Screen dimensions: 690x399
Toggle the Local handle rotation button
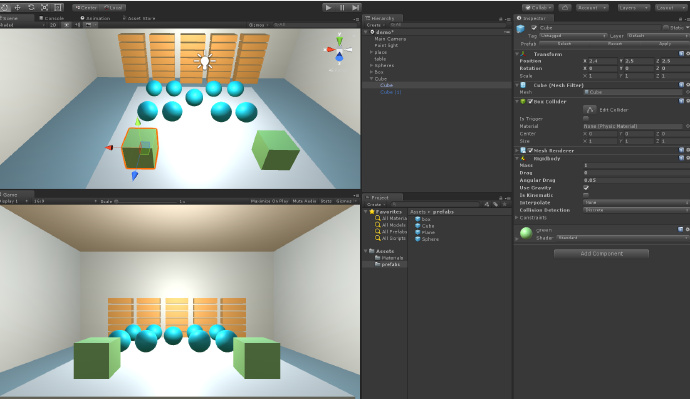pos(114,8)
